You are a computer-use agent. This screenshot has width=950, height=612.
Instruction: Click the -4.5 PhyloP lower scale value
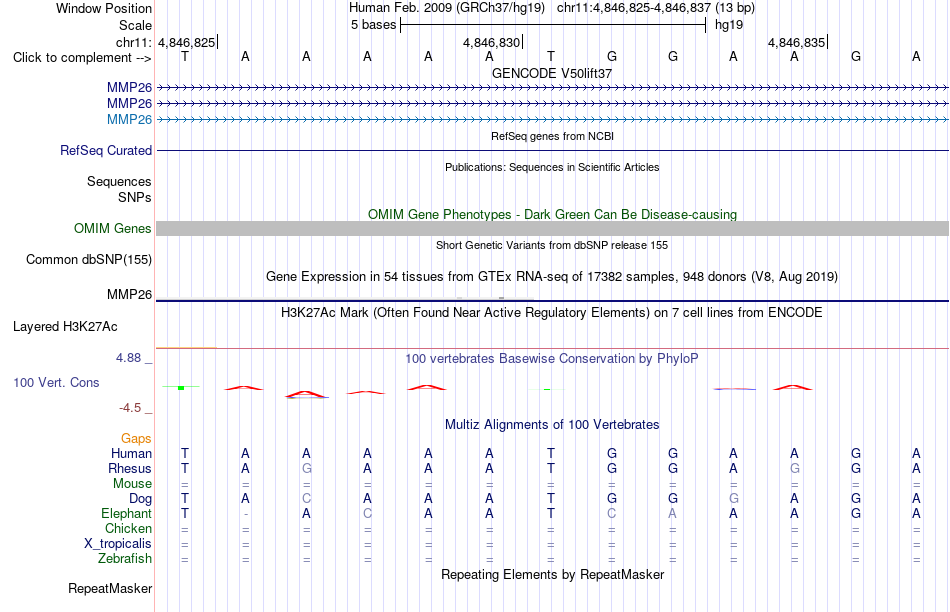point(130,408)
